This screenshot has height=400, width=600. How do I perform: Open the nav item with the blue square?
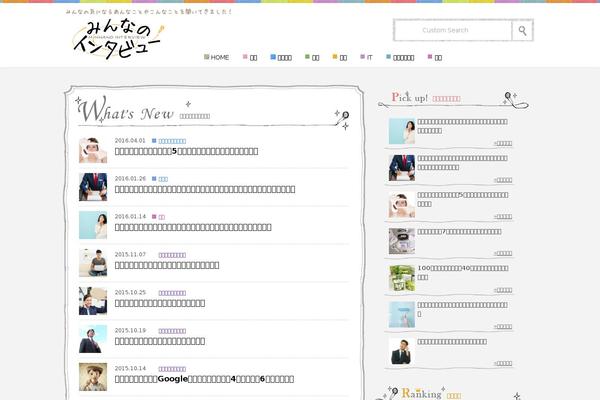[x=281, y=57]
